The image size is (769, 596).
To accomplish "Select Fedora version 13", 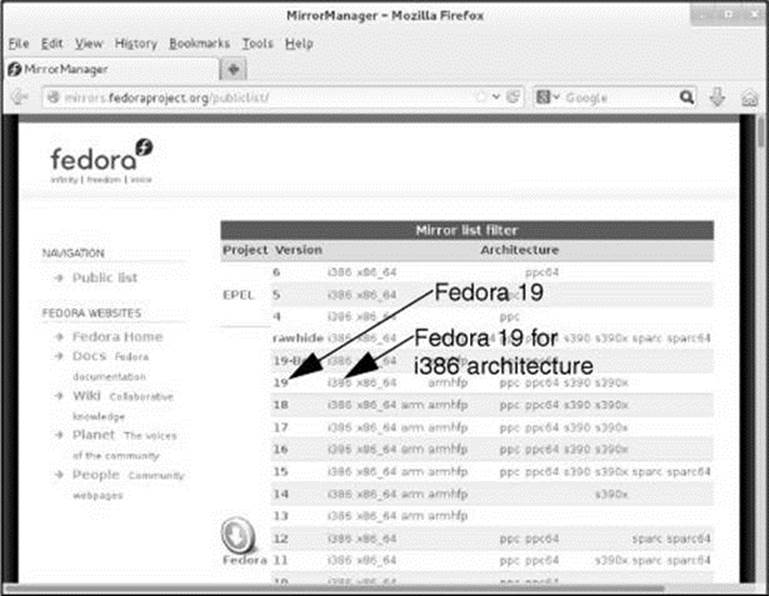I will [x=281, y=516].
